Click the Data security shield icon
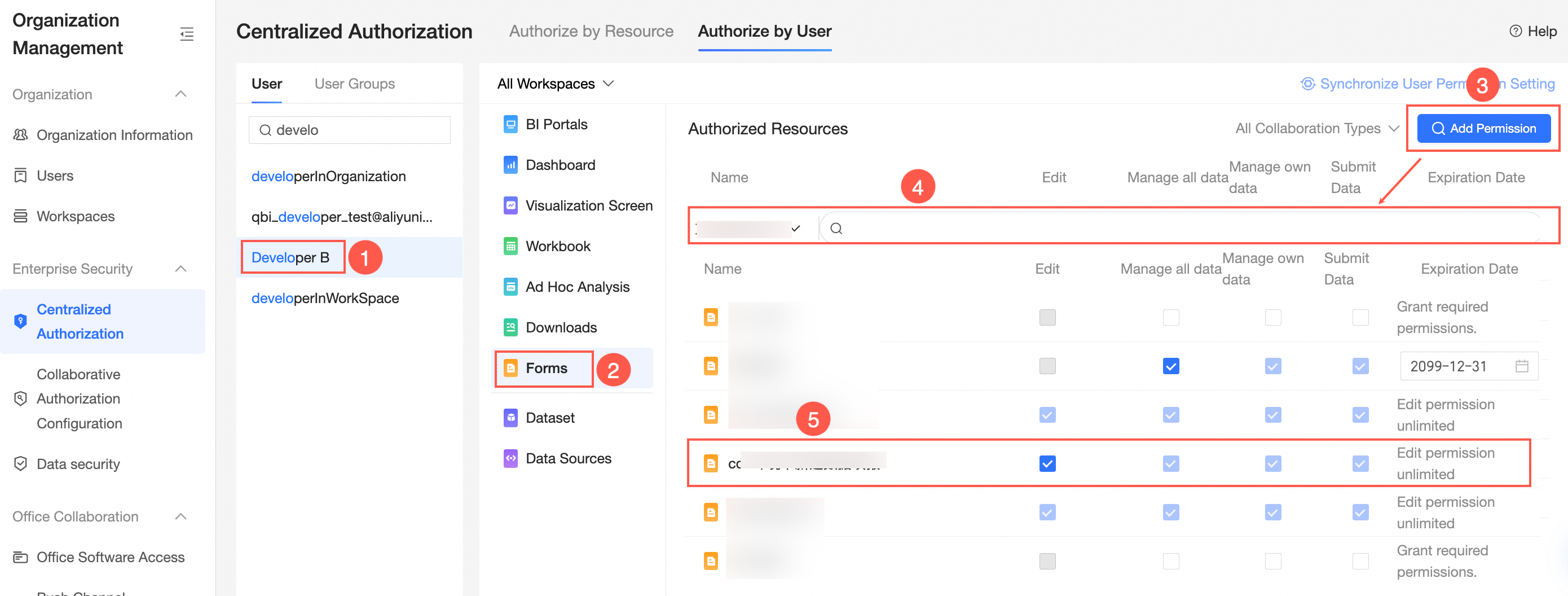The image size is (1568, 596). tap(21, 464)
